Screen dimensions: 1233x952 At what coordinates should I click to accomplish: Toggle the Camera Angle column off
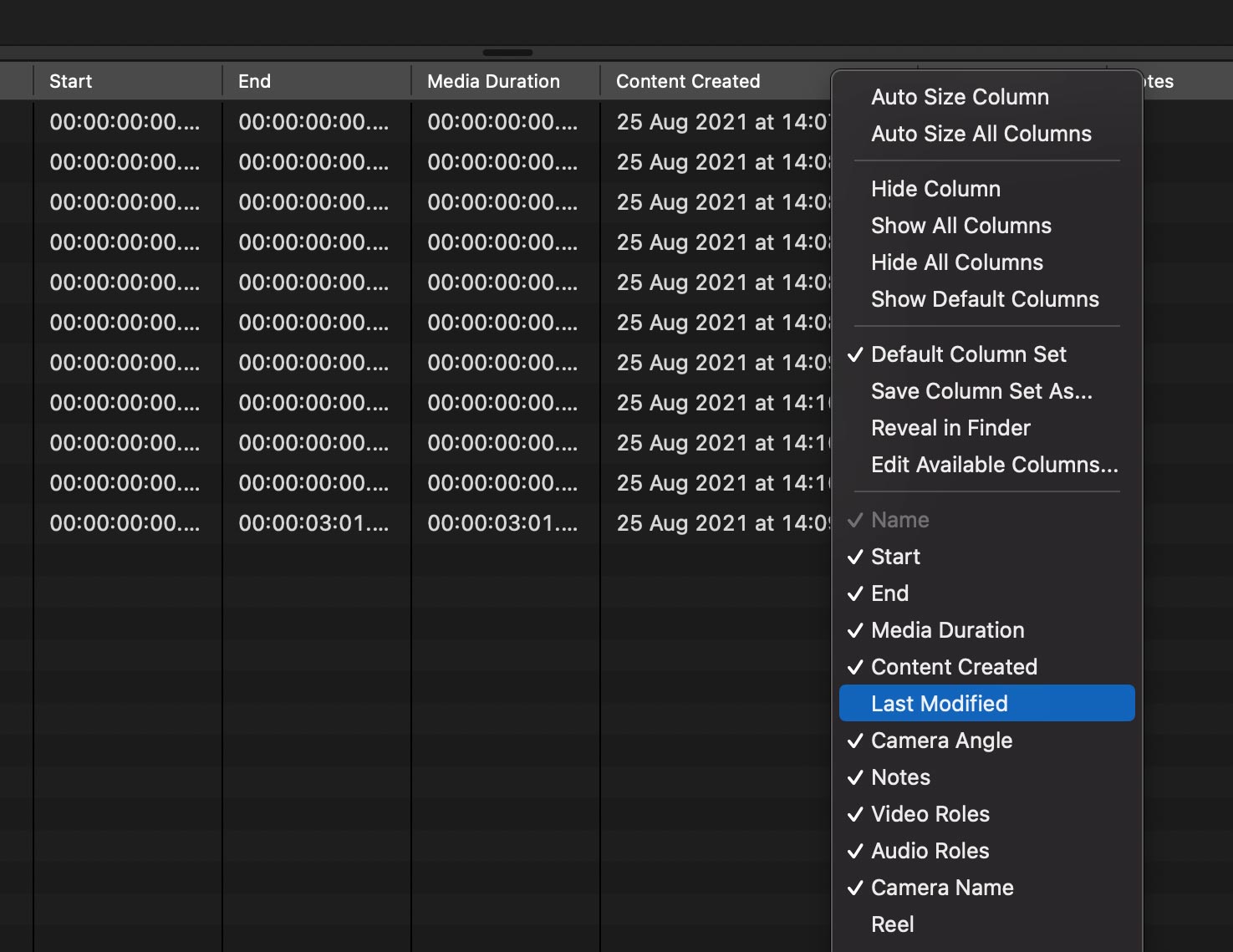(986, 741)
